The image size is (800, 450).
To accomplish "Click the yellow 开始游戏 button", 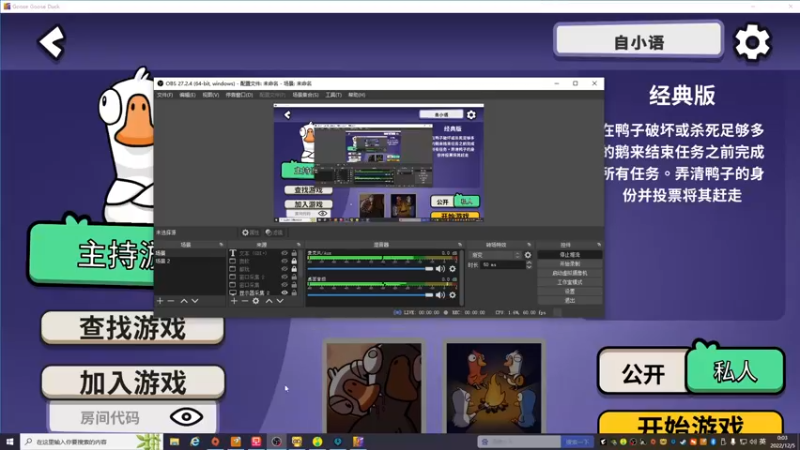I will (690, 424).
